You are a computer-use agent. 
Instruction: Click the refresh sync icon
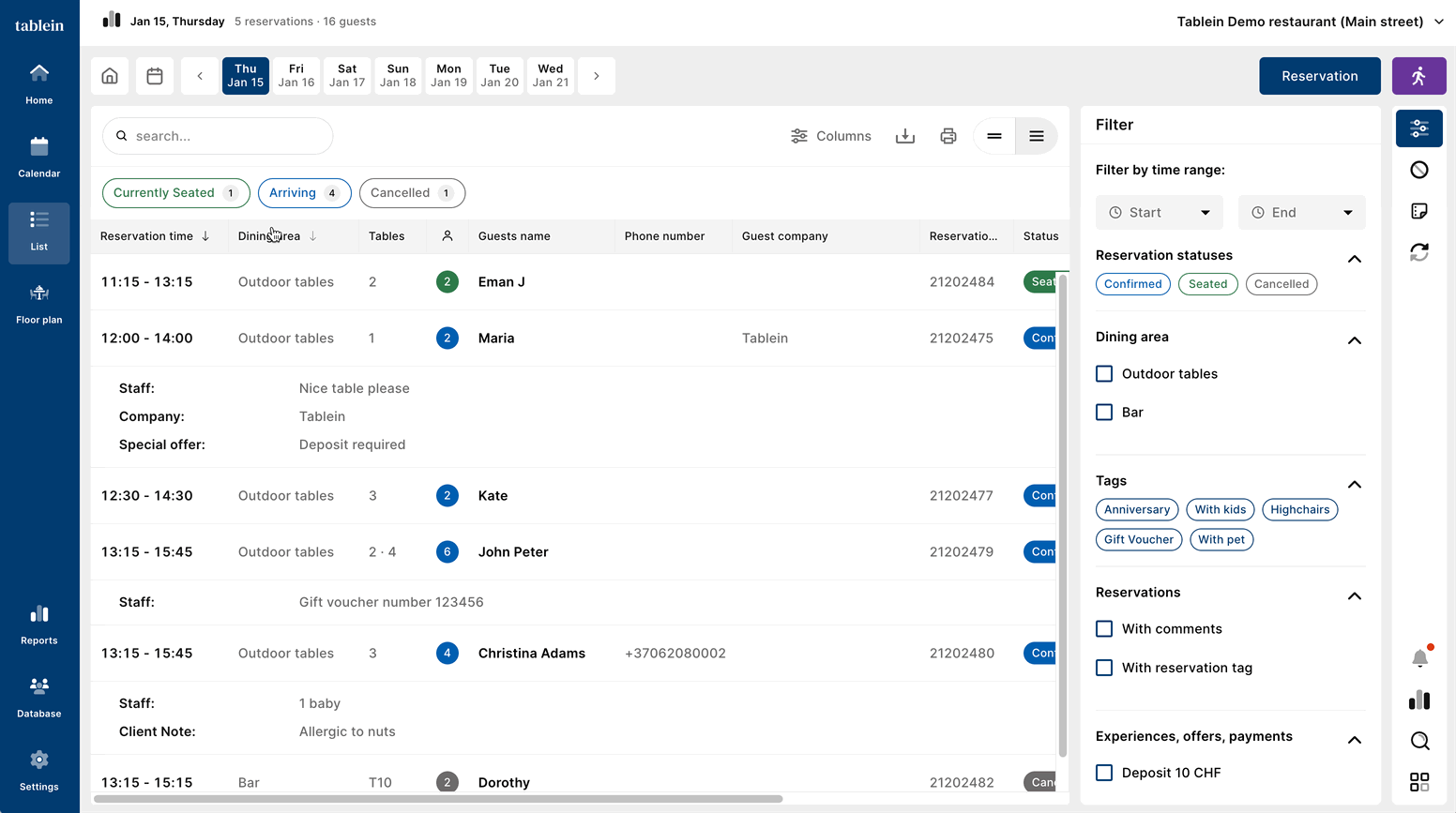coord(1419,252)
